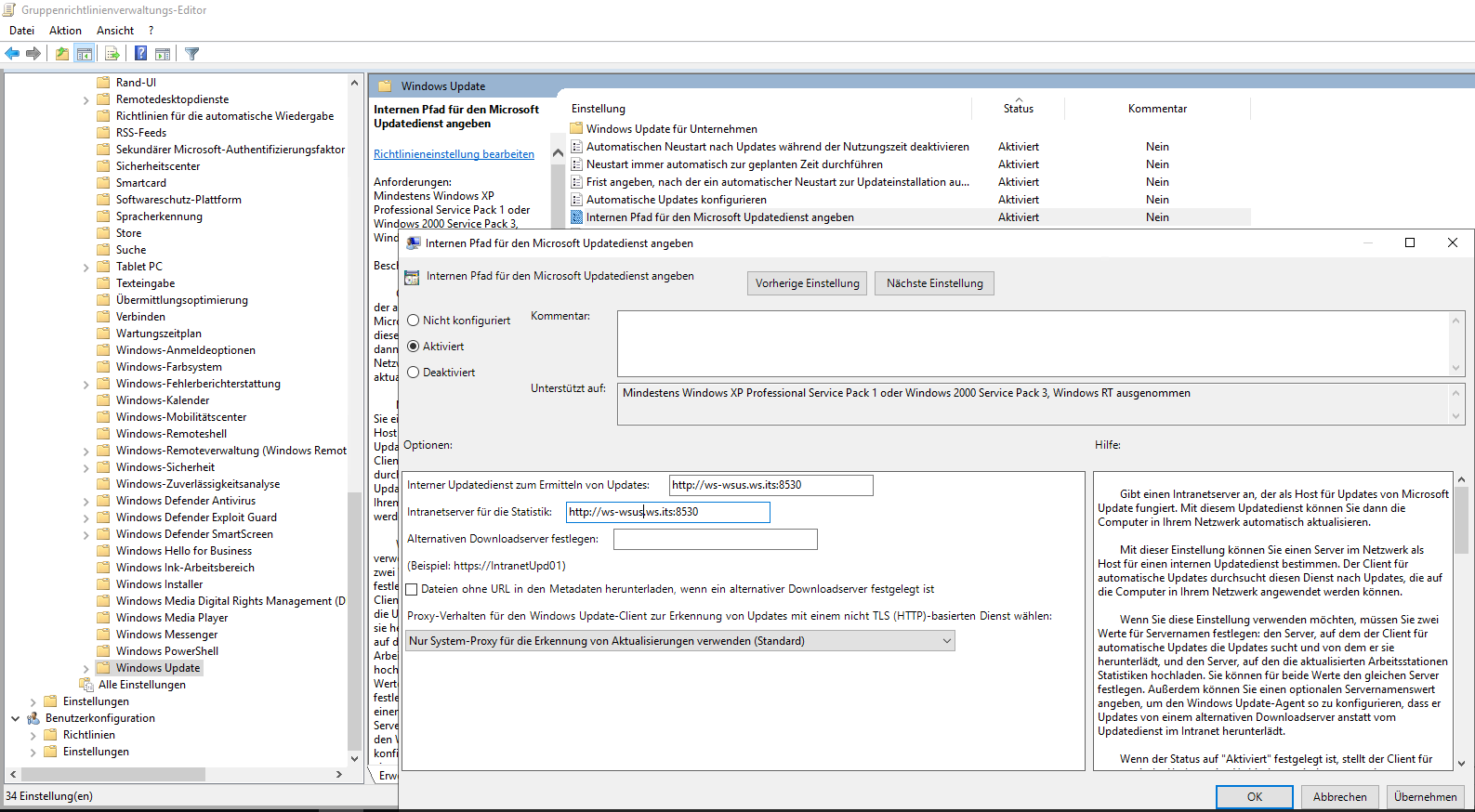Click the export list toolbar icon
Viewport: 1475px width, 812px height.
click(112, 54)
